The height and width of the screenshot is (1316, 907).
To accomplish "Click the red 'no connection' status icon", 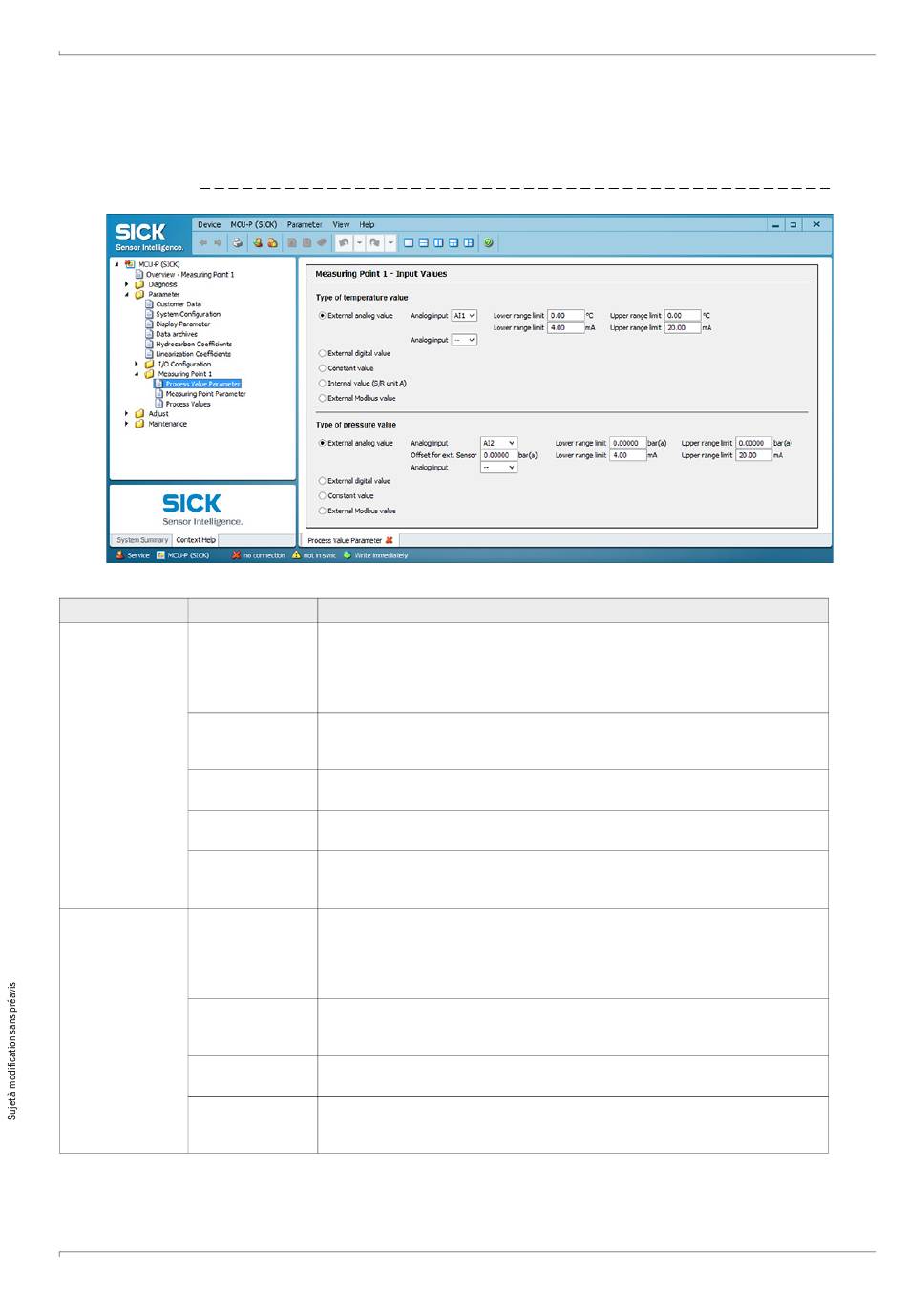I will click(236, 554).
